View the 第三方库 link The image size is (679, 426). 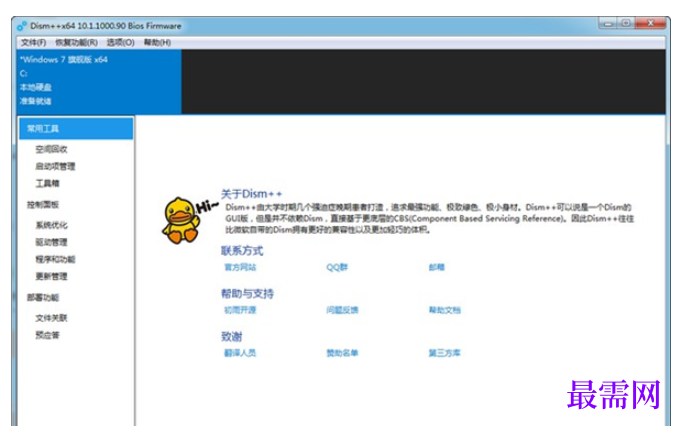pyautogui.click(x=445, y=353)
